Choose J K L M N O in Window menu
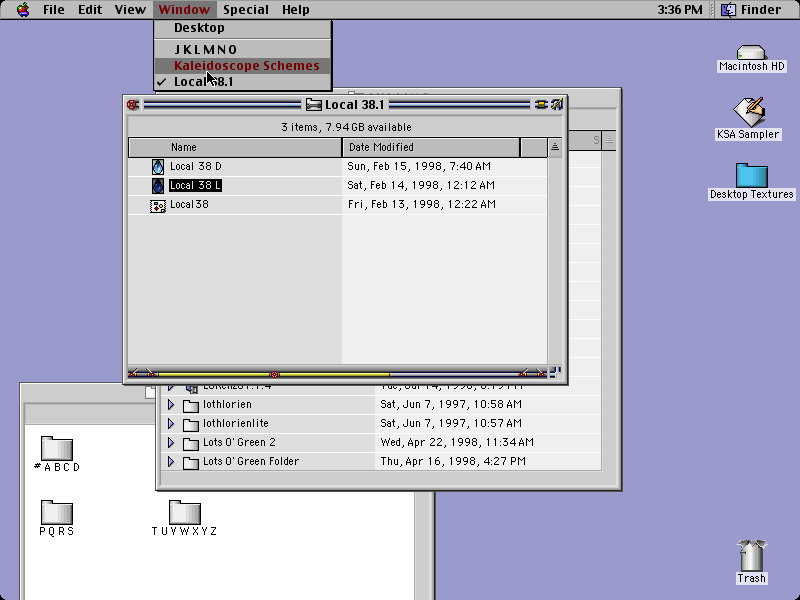Viewport: 800px width, 600px height. 243,49
